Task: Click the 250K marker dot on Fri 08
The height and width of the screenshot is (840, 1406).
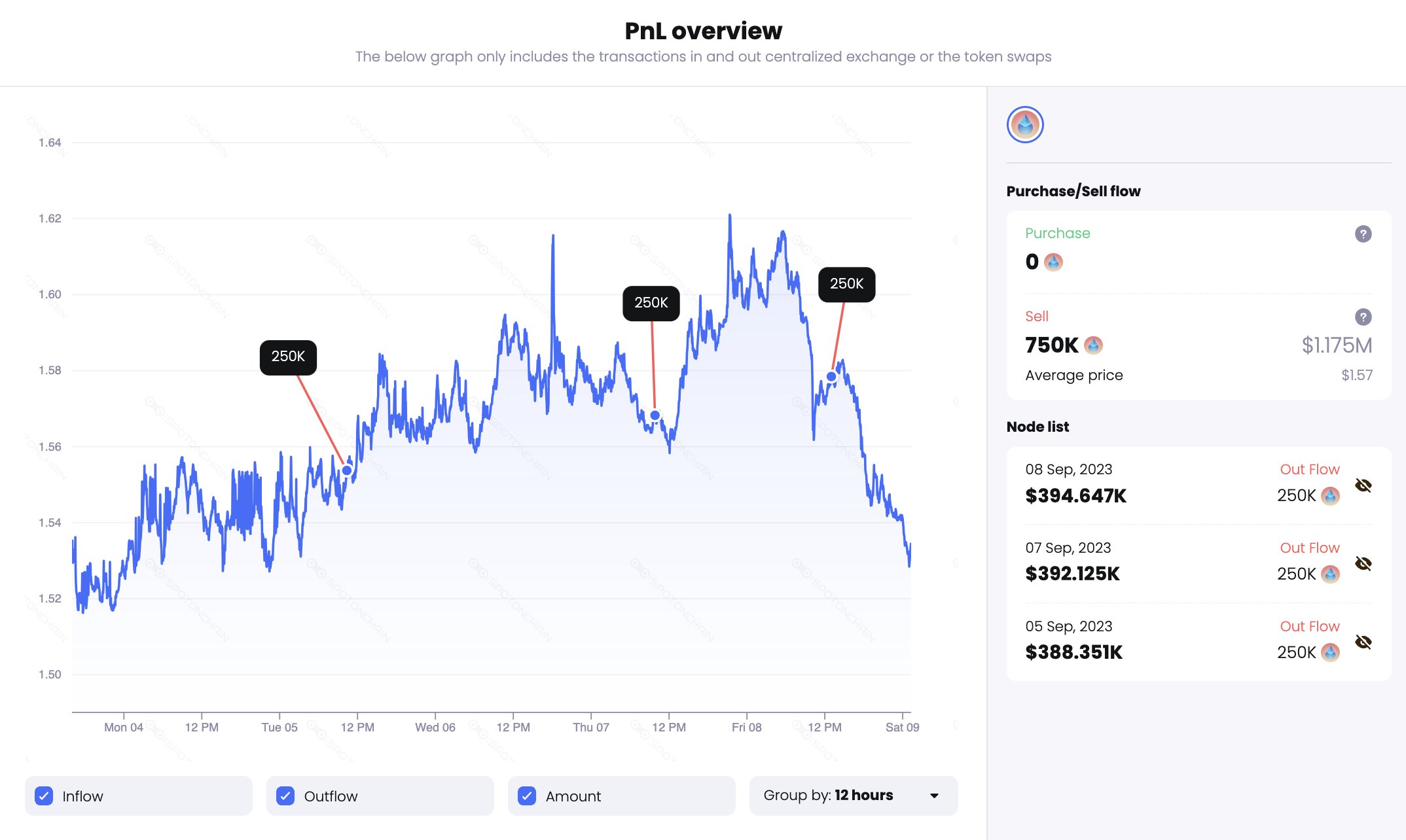Action: (x=831, y=377)
